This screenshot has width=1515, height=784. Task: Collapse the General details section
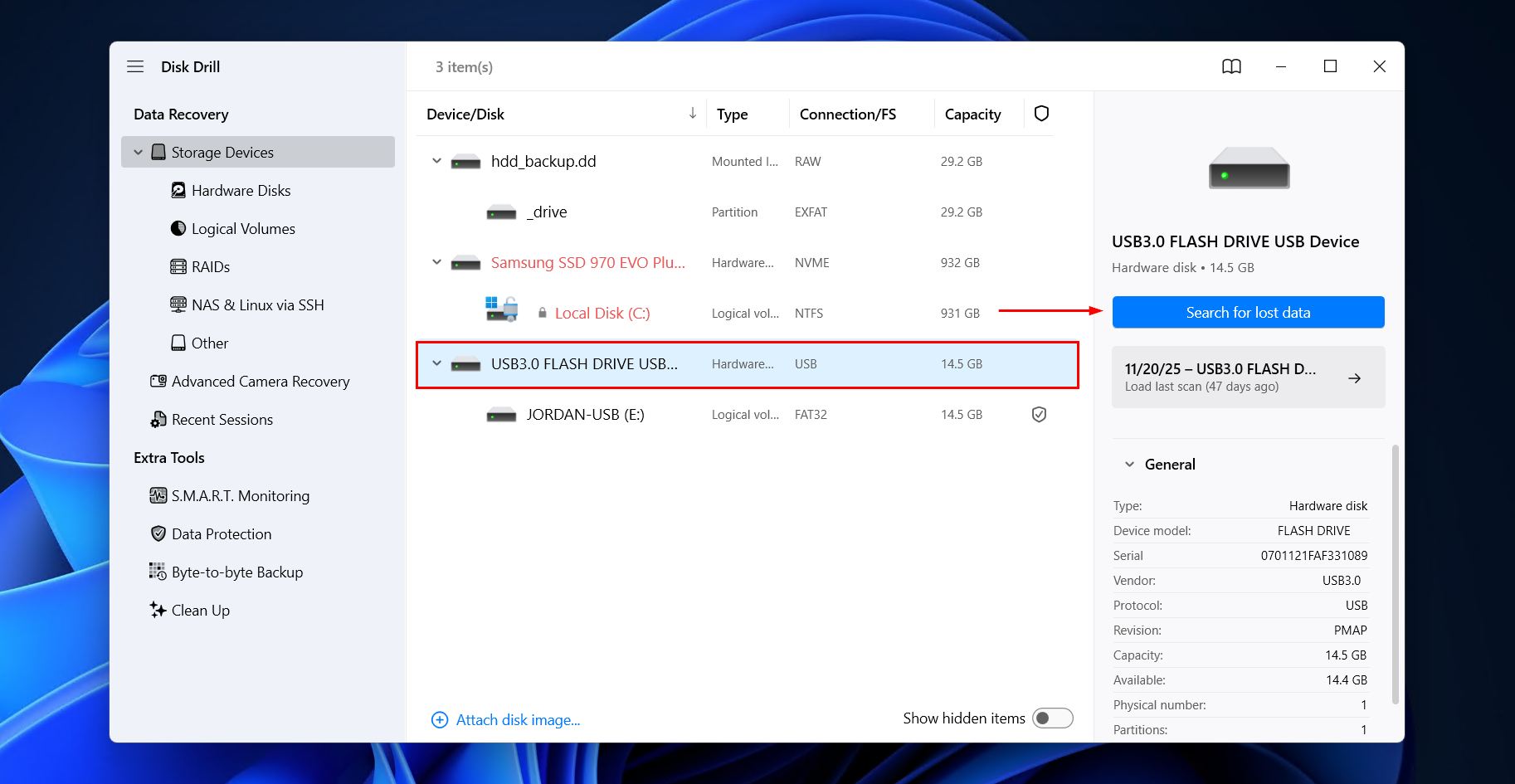click(x=1128, y=464)
